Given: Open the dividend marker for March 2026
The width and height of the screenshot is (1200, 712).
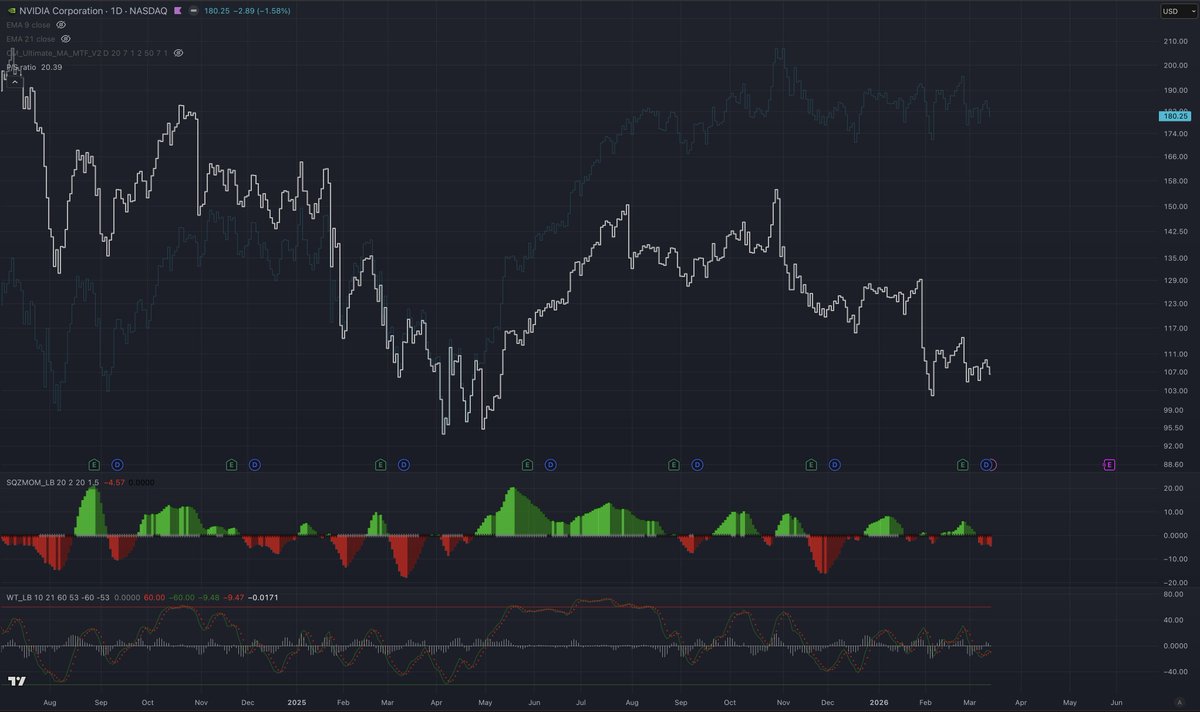Looking at the screenshot, I should click(986, 464).
